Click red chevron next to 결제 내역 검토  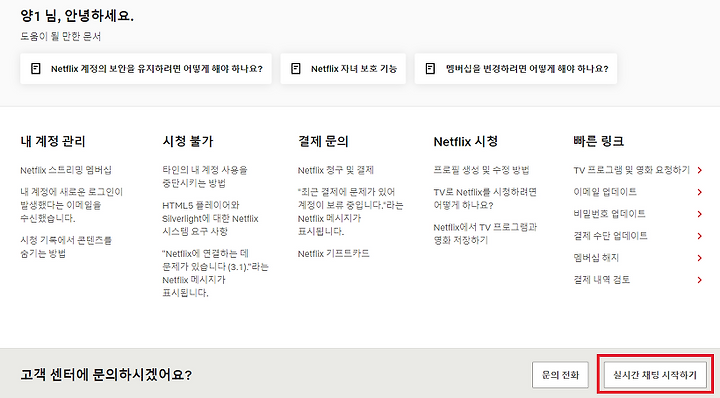click(x=699, y=280)
